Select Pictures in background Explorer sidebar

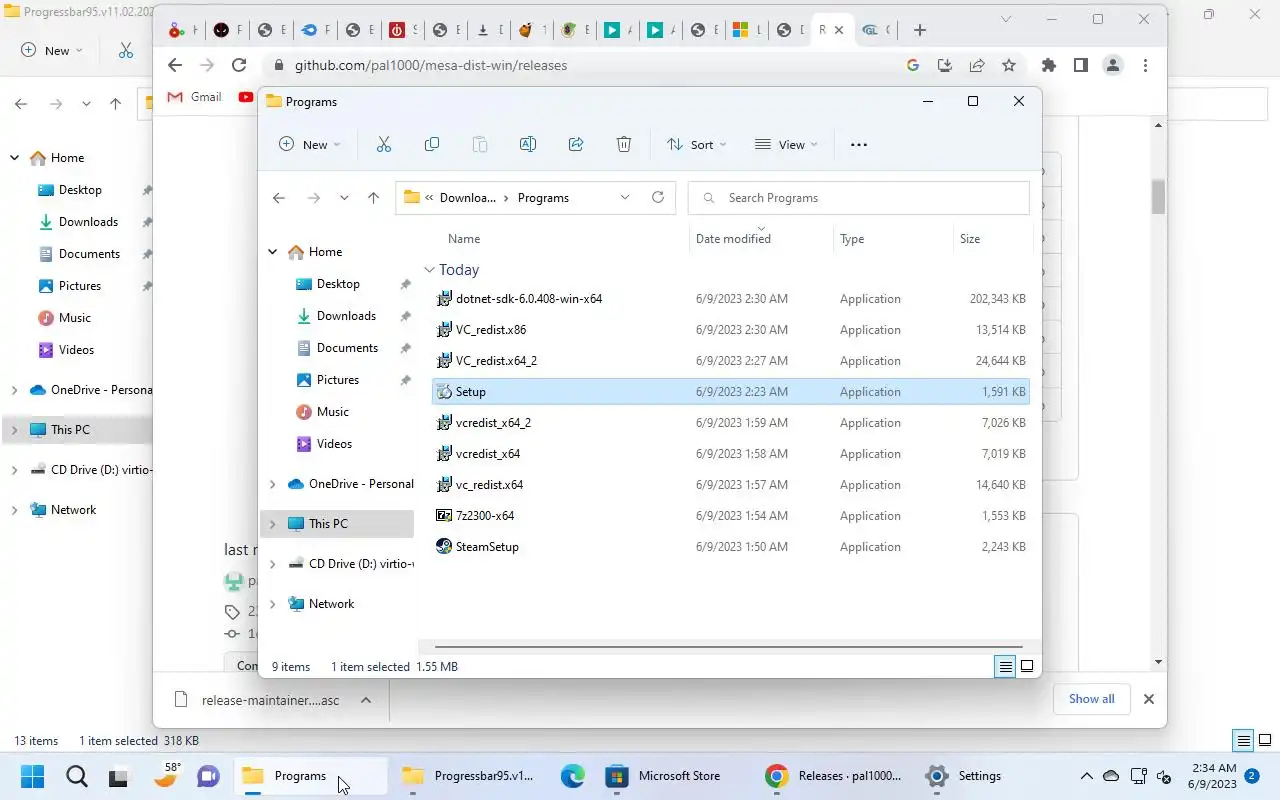click(80, 286)
